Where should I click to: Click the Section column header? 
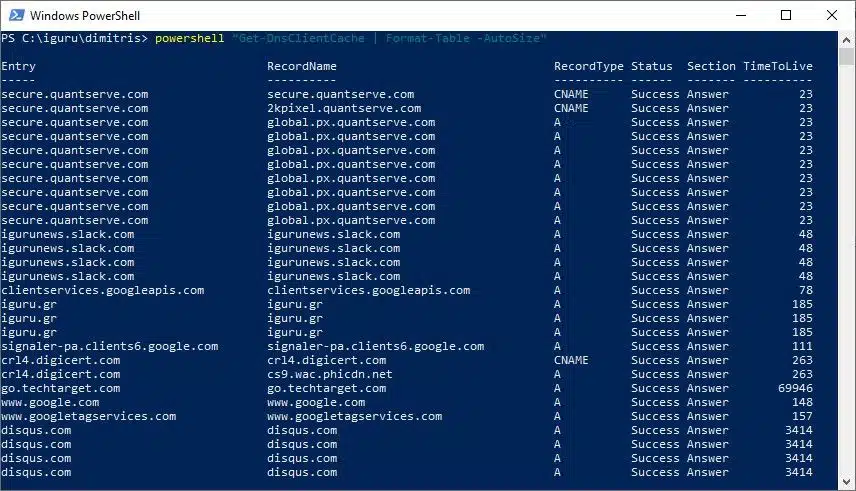click(x=711, y=66)
